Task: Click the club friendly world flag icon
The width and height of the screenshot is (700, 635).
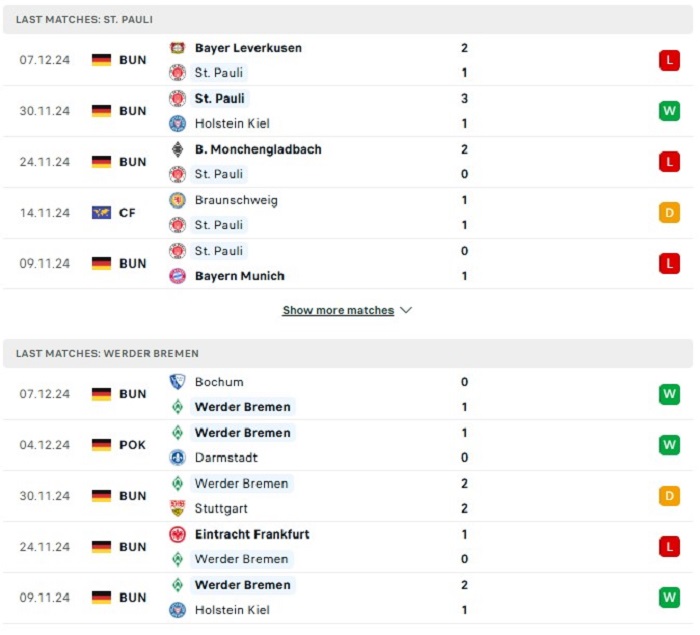Action: (101, 213)
